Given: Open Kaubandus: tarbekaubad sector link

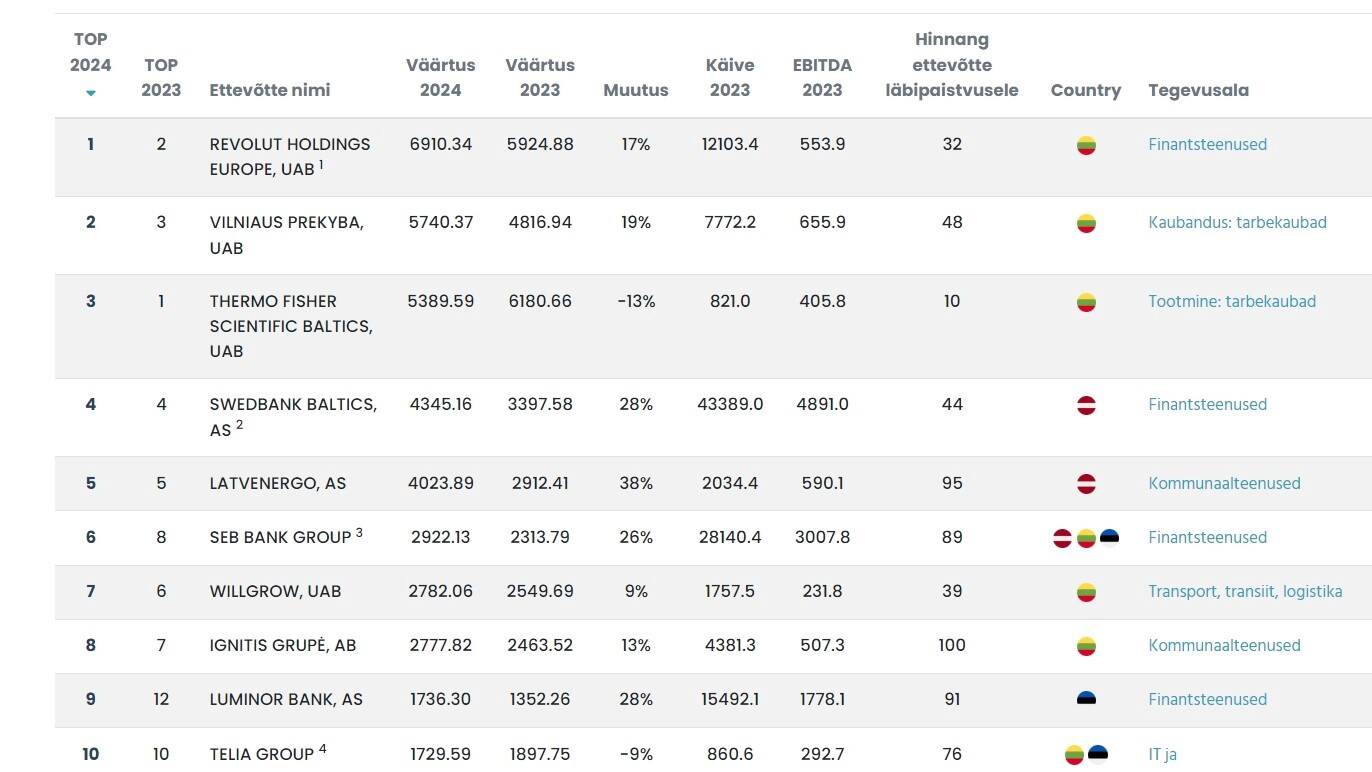Looking at the screenshot, I should pyautogui.click(x=1237, y=223).
